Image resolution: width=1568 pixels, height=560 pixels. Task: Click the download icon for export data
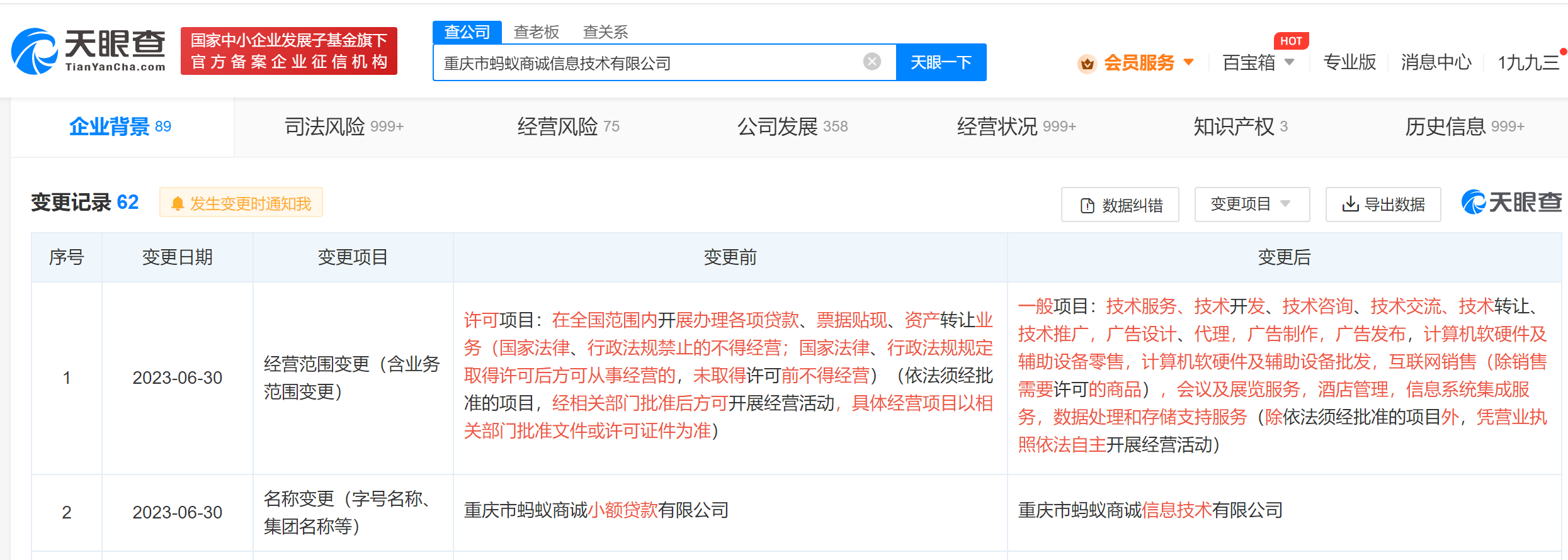click(1350, 204)
